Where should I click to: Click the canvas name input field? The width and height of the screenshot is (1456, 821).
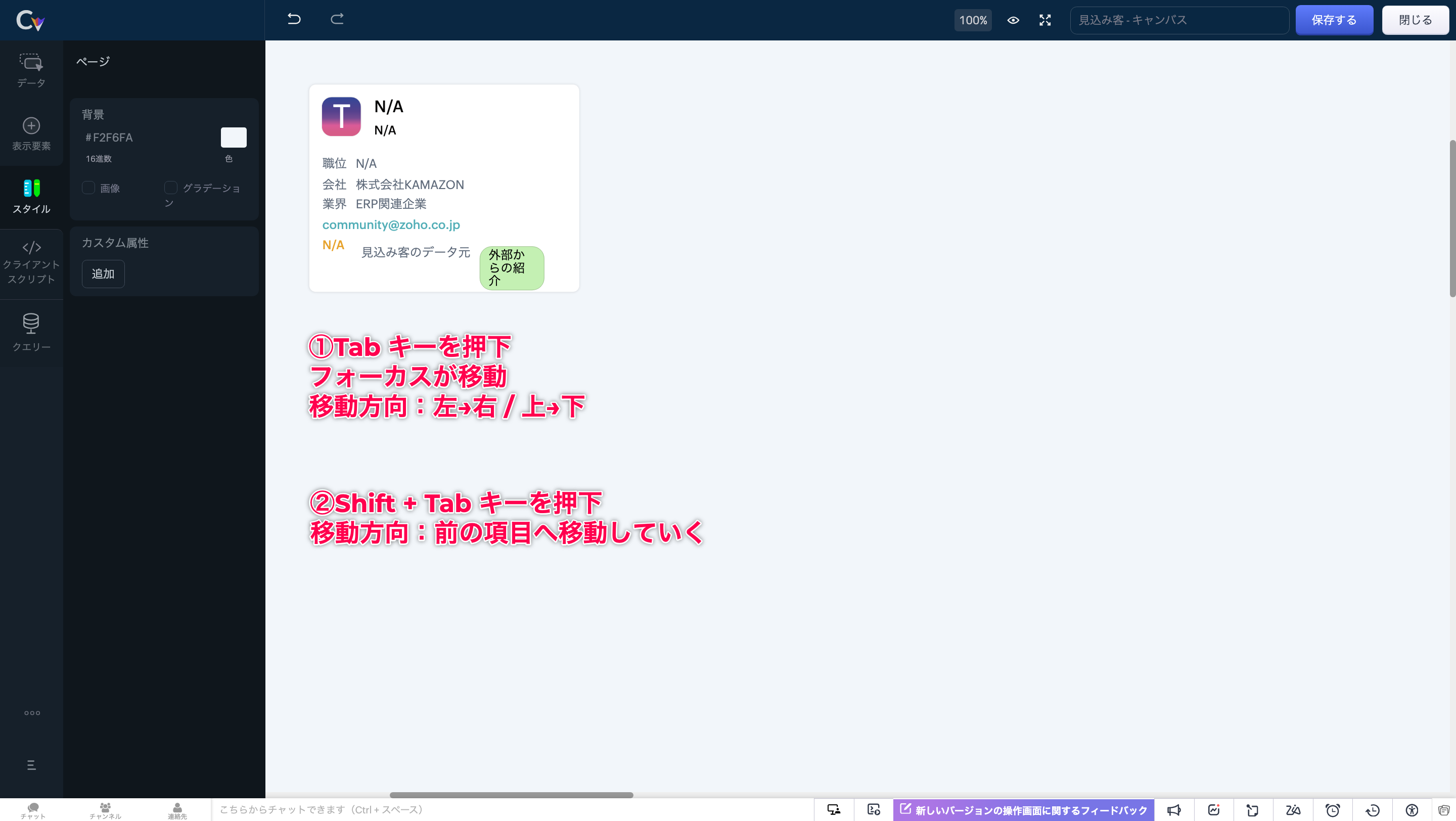pos(1179,20)
